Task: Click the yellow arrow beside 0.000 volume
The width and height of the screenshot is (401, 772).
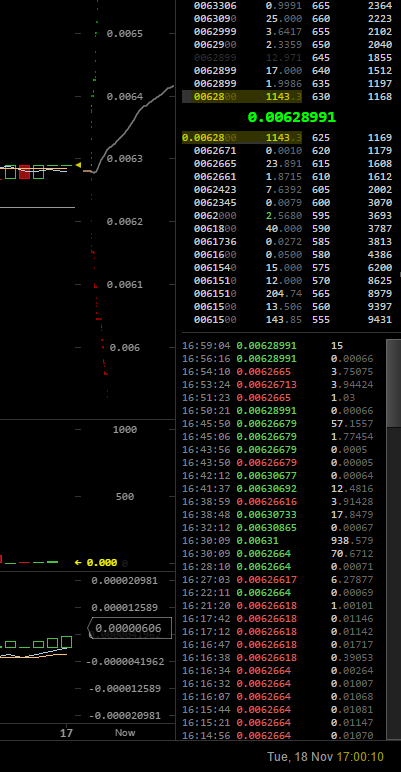Action: [78, 562]
